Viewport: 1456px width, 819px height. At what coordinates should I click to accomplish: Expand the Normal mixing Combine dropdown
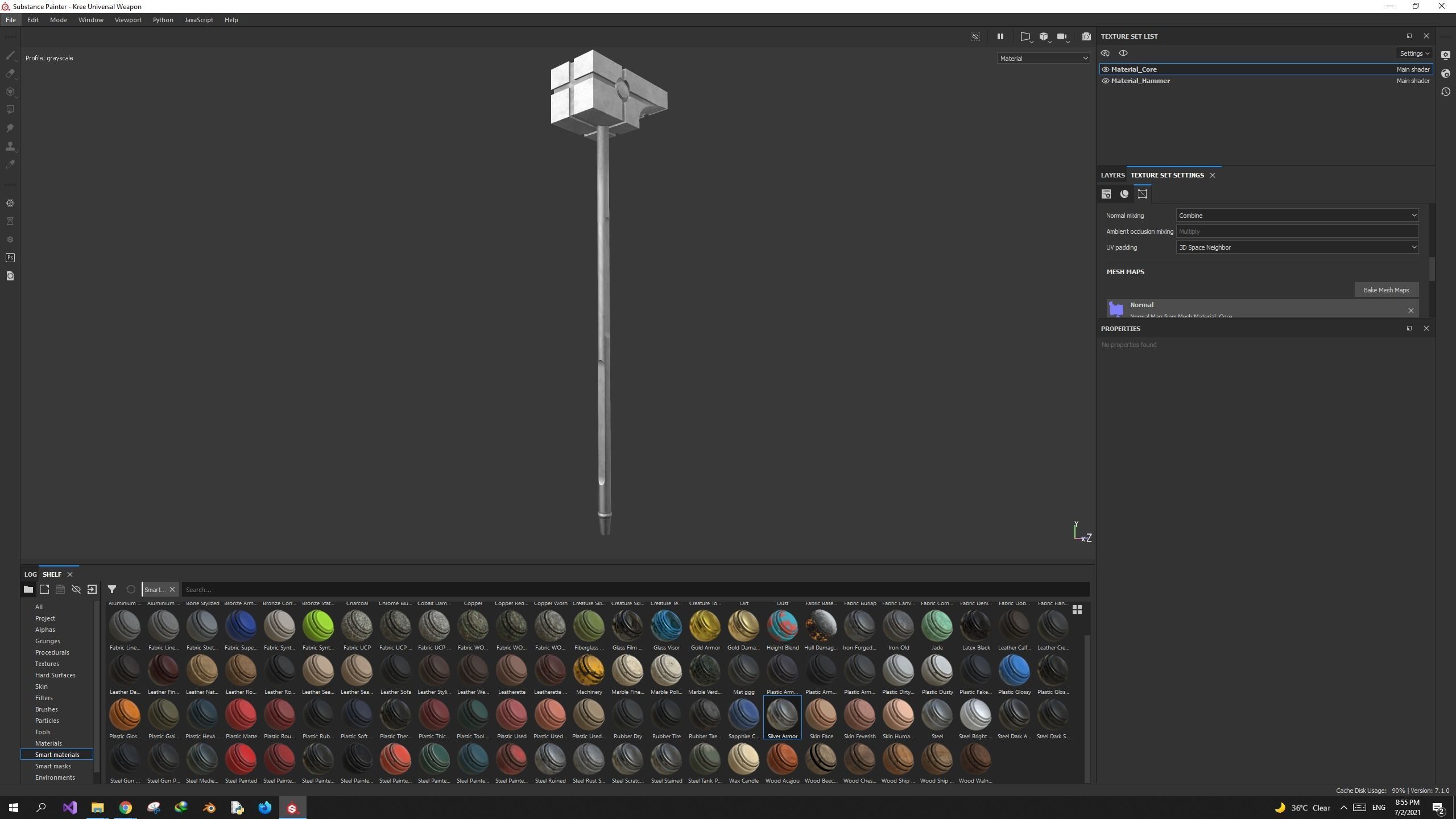pyautogui.click(x=1297, y=216)
